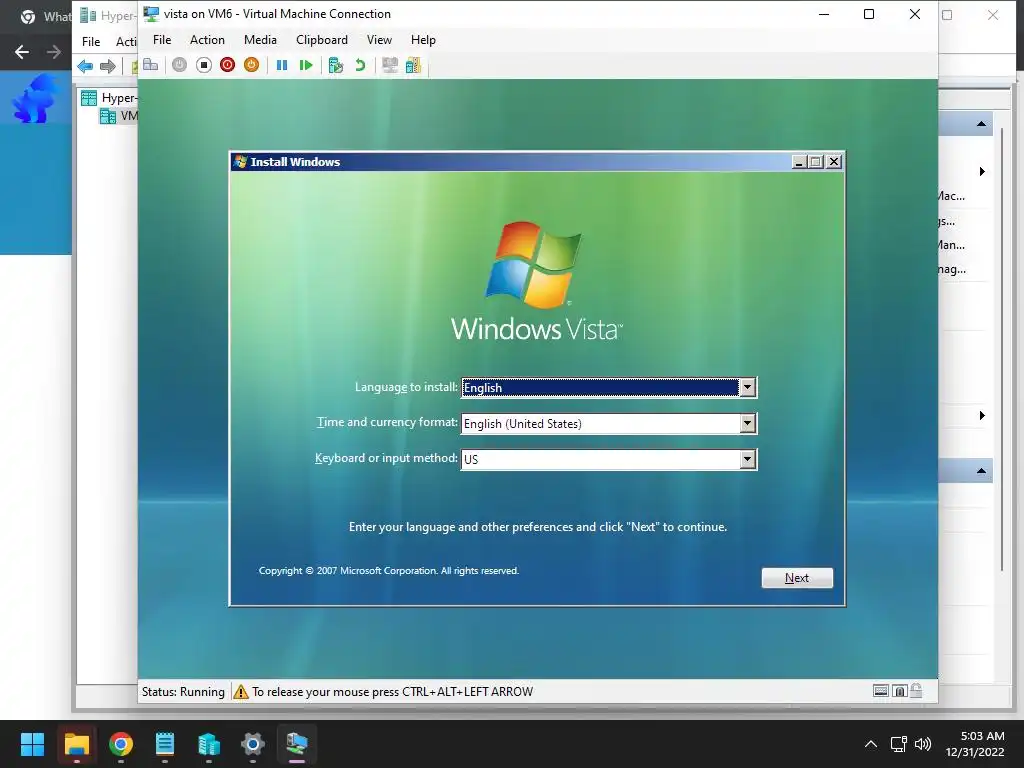This screenshot has height=768, width=1024.
Task: Click the warning triangle in the status bar
Action: click(241, 692)
